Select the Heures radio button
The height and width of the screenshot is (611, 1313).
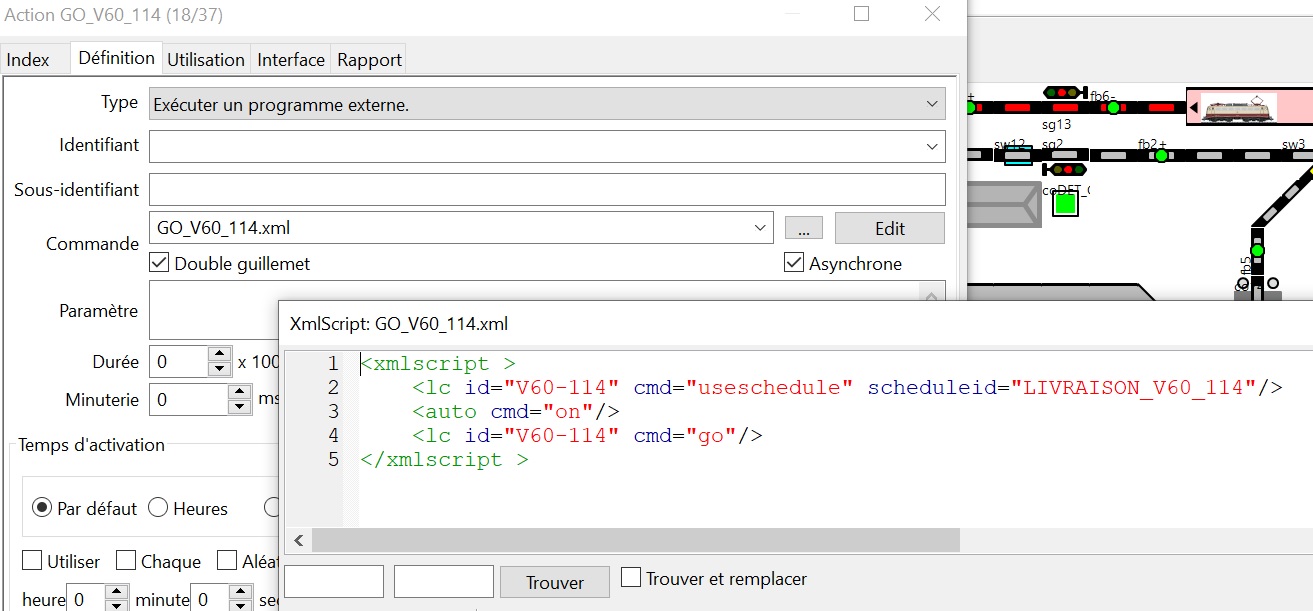click(157, 508)
